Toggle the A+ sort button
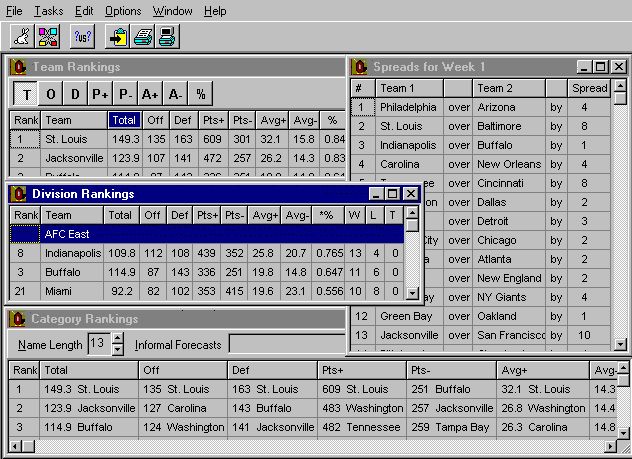The height and width of the screenshot is (459, 632). point(150,94)
